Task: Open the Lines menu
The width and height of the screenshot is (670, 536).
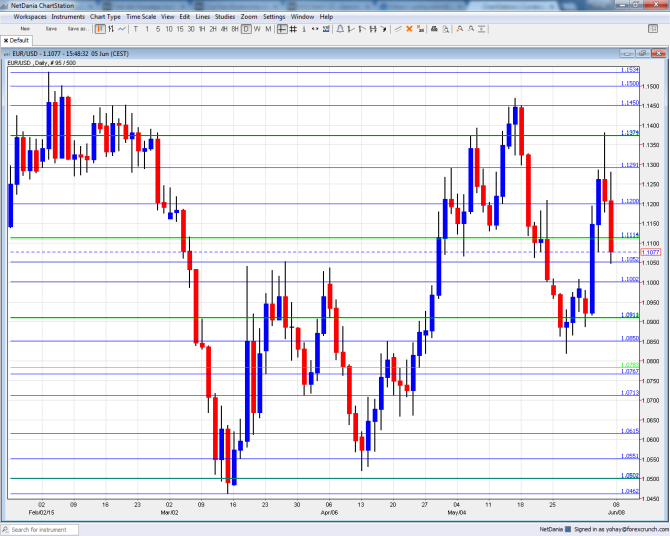Action: [203, 17]
